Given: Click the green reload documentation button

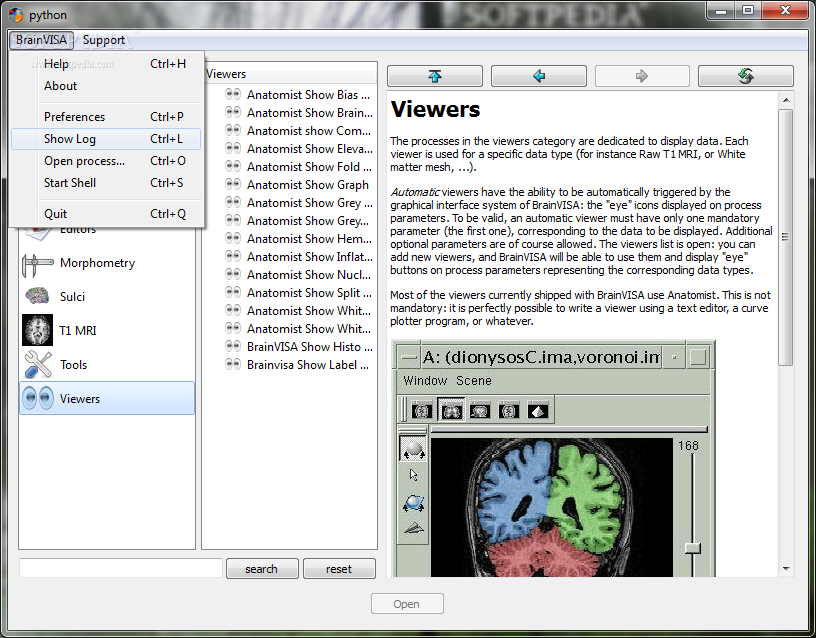Looking at the screenshot, I should (x=746, y=76).
